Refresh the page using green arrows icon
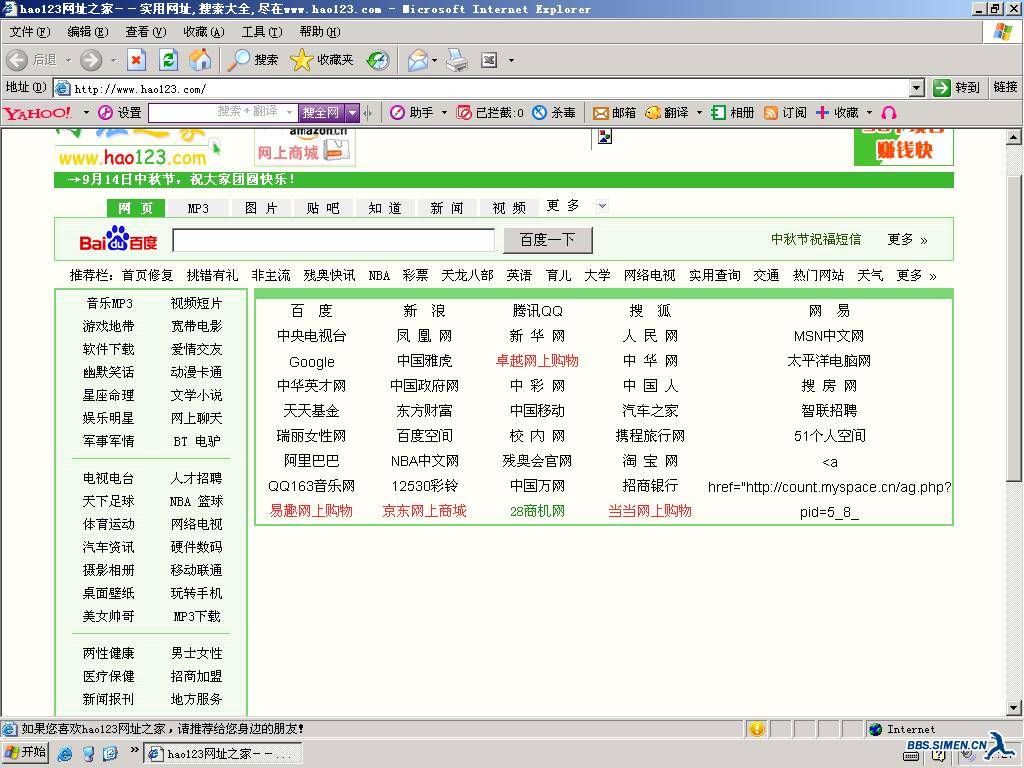This screenshot has height=768, width=1024. coord(168,60)
